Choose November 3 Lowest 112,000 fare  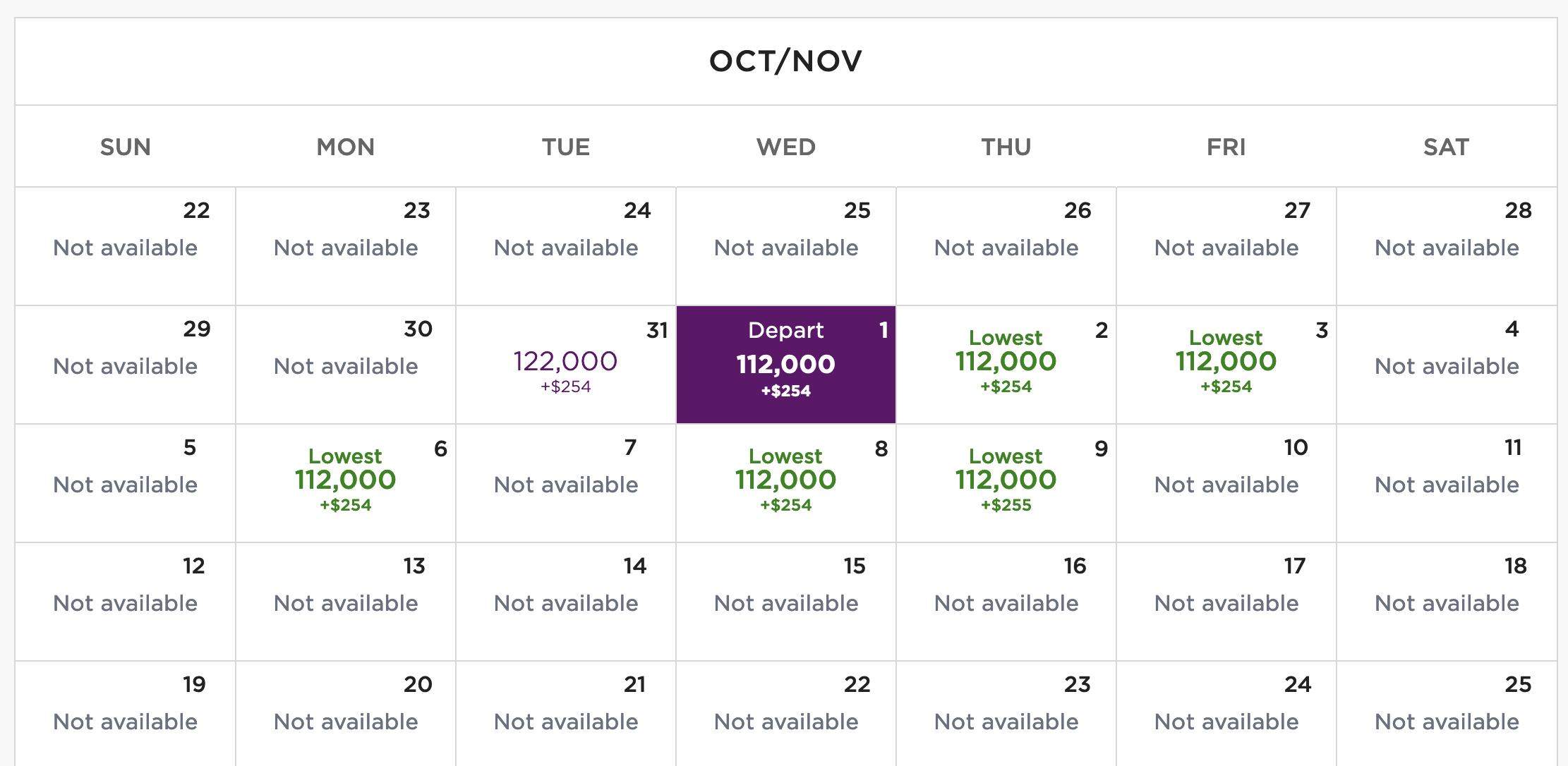(x=1226, y=365)
